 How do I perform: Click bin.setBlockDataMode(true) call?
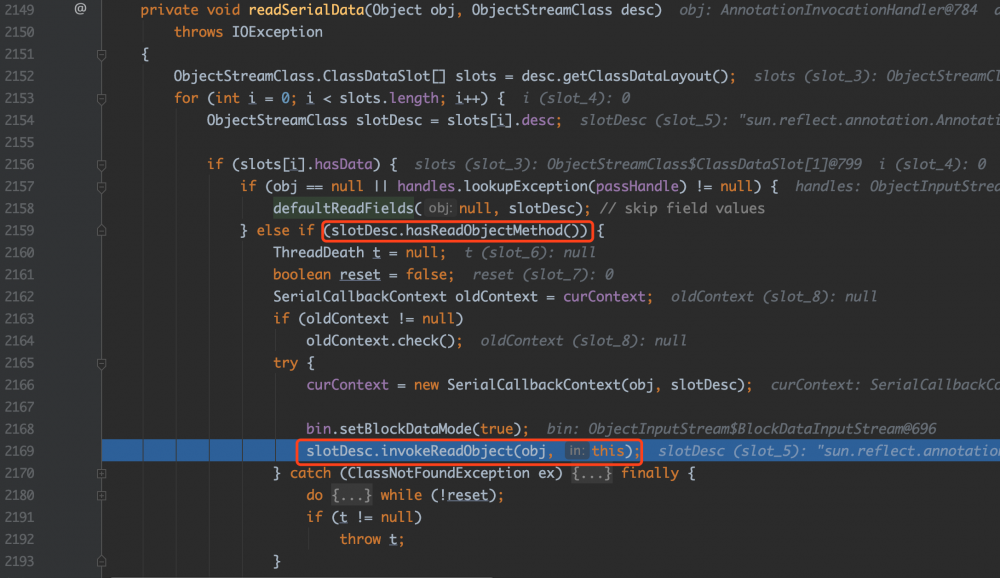(413, 429)
